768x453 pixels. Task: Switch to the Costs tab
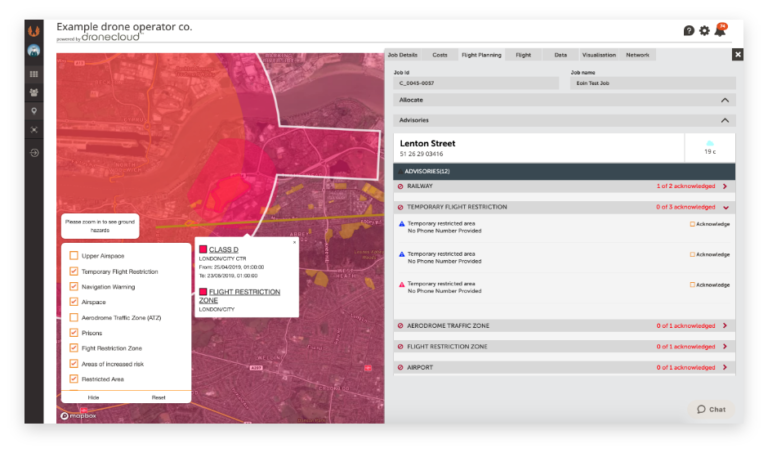(440, 55)
